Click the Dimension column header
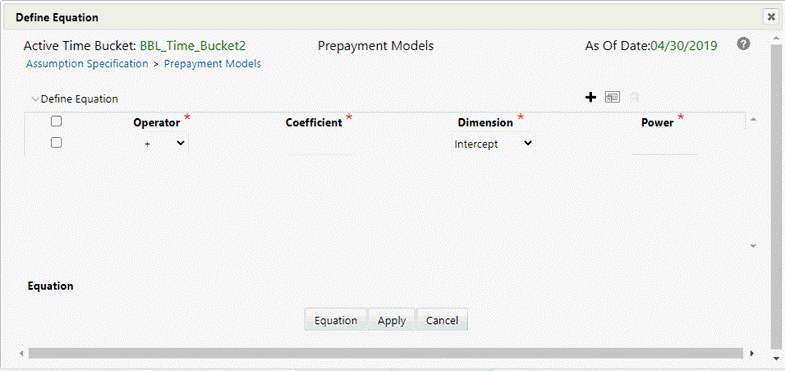The width and height of the screenshot is (785, 371). point(485,123)
